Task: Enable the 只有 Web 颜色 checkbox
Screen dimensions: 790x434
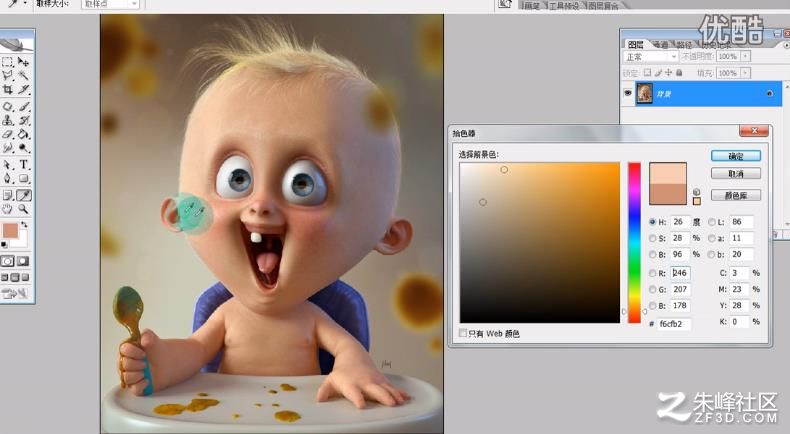Action: [x=463, y=333]
